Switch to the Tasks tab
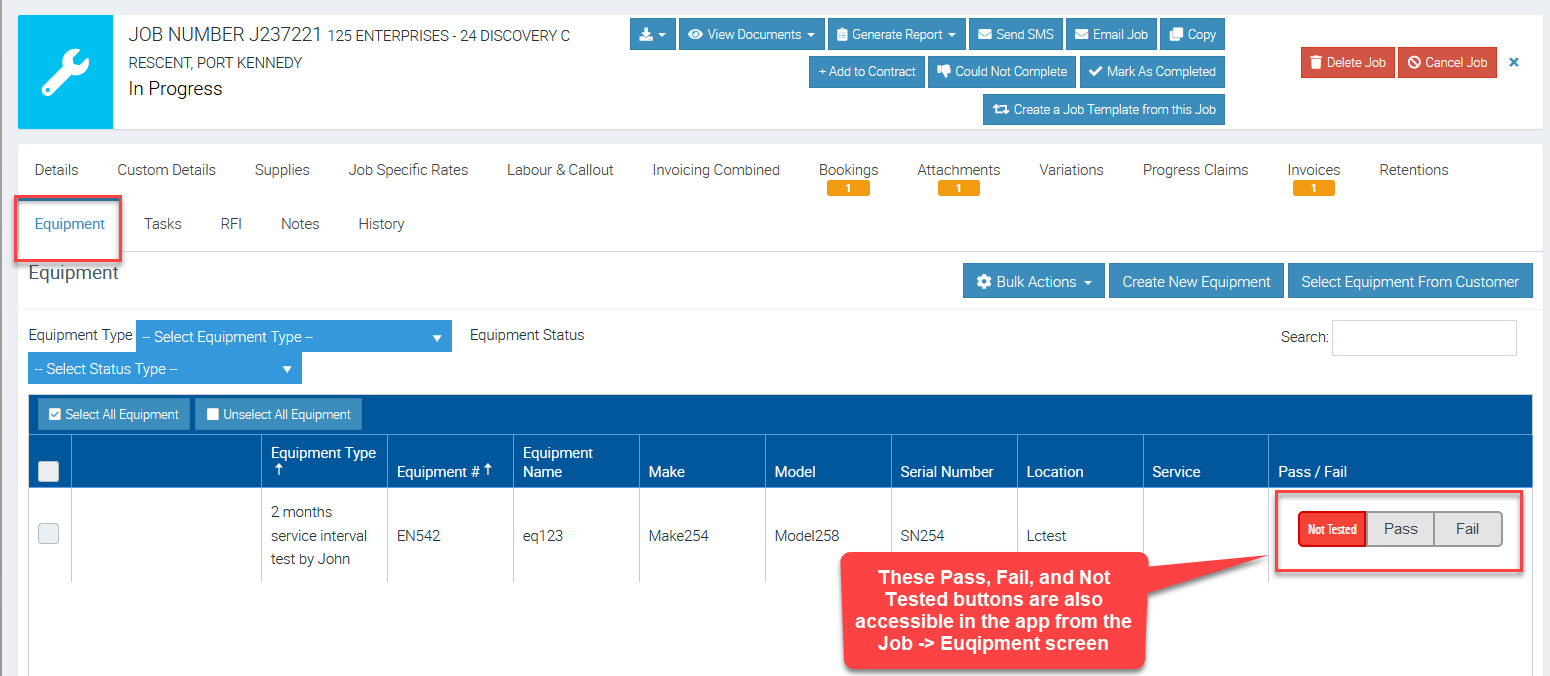Viewport: 1550px width, 676px height. click(162, 224)
